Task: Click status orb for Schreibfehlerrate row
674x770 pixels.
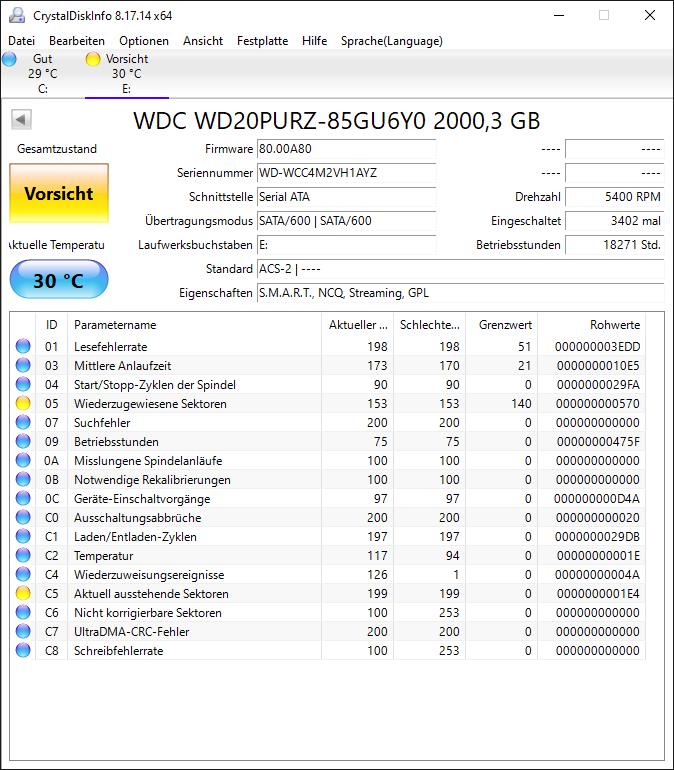Action: coord(23,650)
